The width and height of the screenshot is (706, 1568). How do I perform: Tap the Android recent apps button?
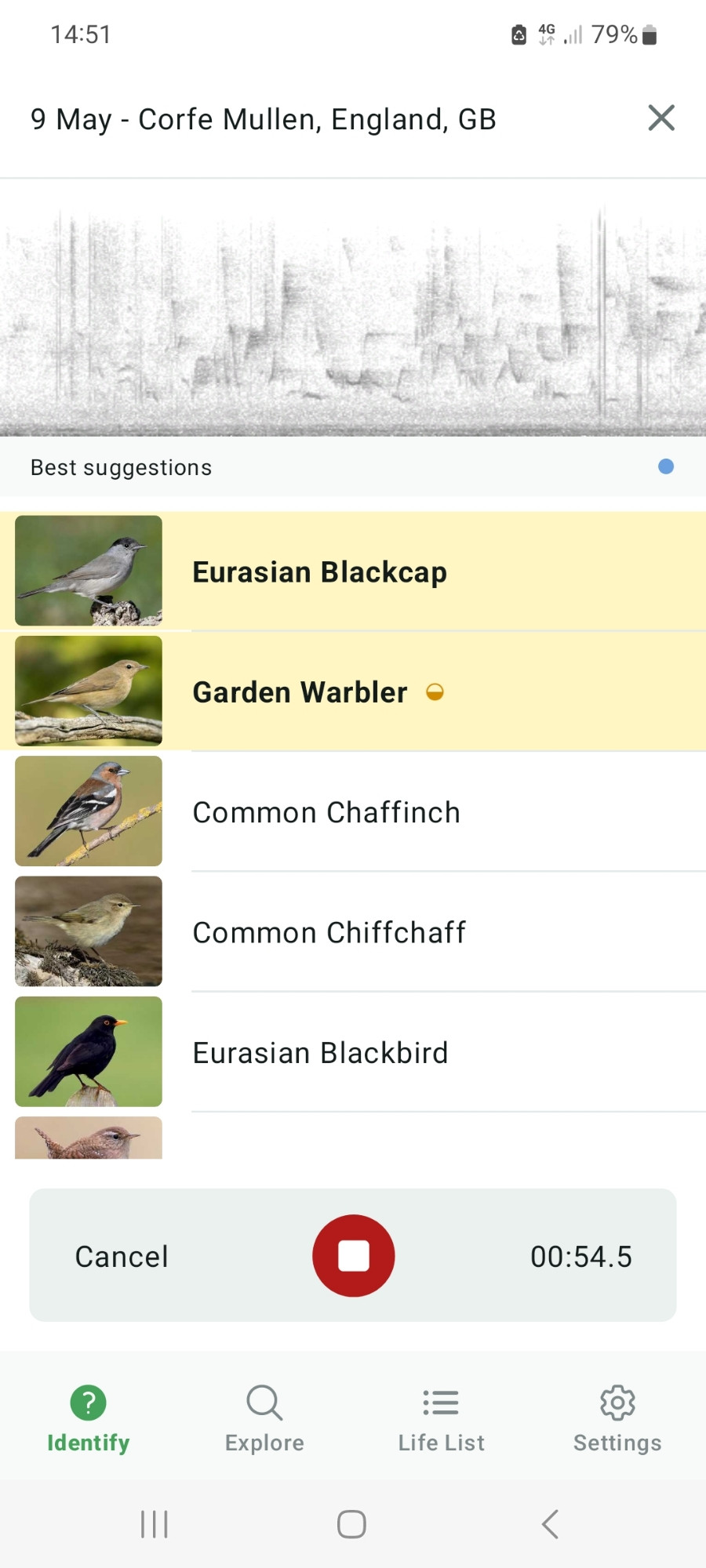click(x=155, y=1524)
